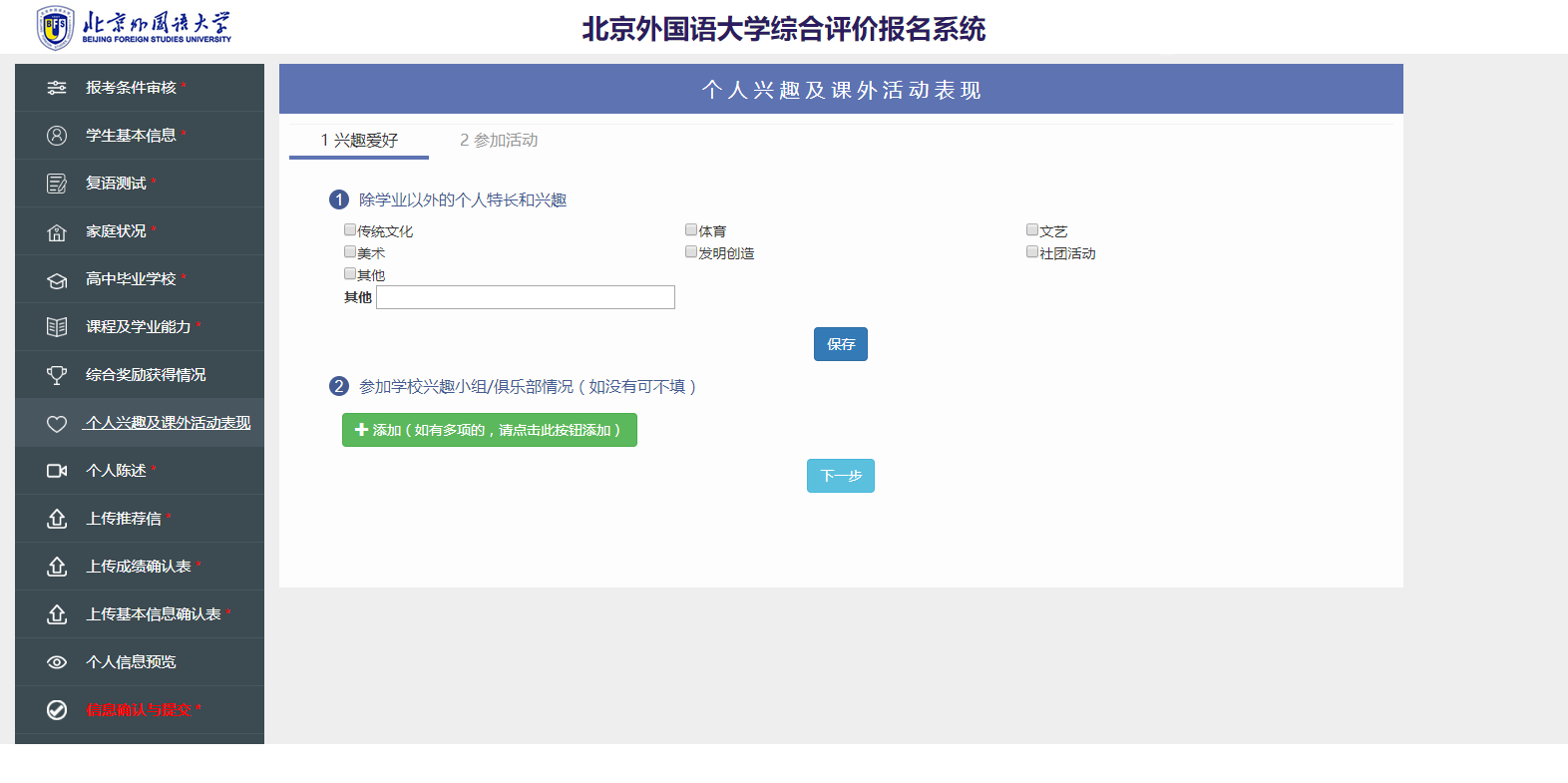Viewport: 1568px width, 783px height.
Task: Open the 1 兴趣爱好 tab
Action: (x=359, y=140)
